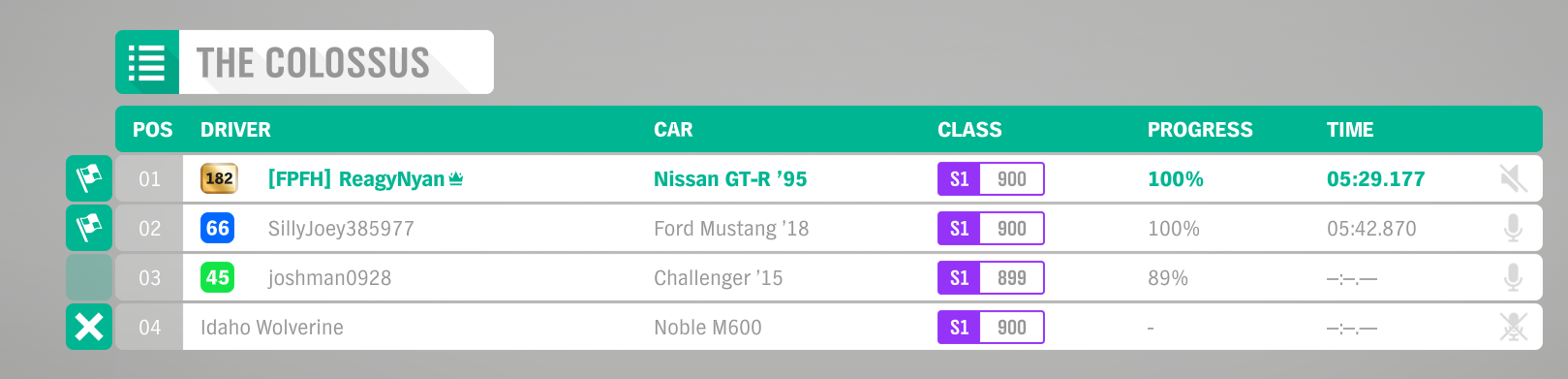Select the Ford Mustang '18 car entry
The height and width of the screenshot is (379, 1568).
731,229
